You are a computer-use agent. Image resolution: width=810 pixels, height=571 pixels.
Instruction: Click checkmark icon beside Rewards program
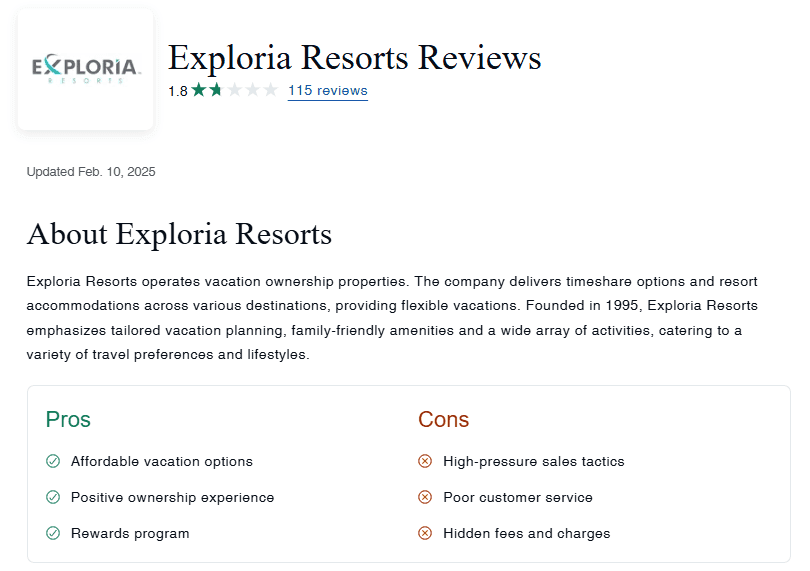(x=53, y=533)
